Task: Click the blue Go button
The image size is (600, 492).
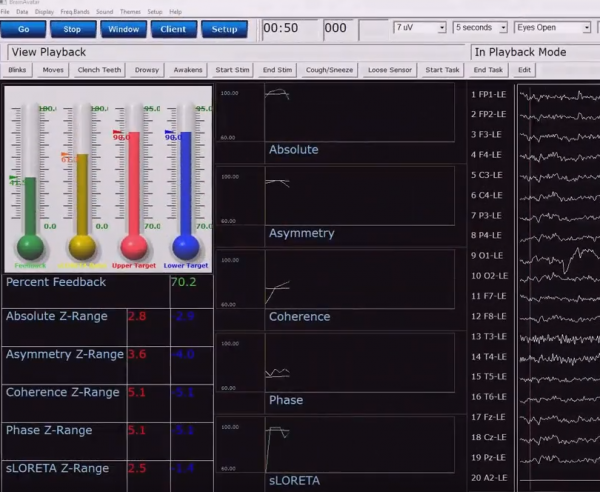Action: coord(24,29)
